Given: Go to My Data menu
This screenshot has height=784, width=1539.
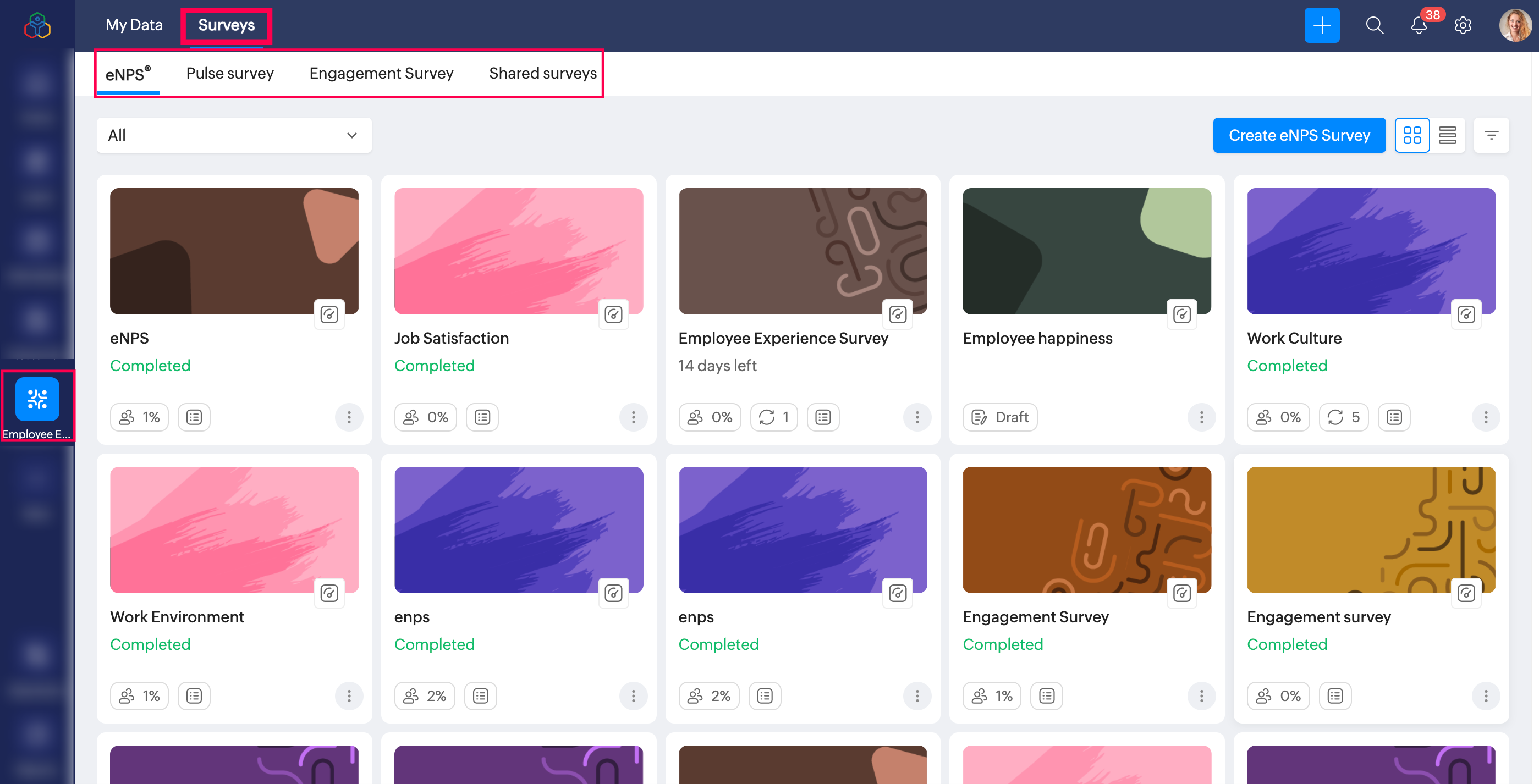Looking at the screenshot, I should pos(134,25).
